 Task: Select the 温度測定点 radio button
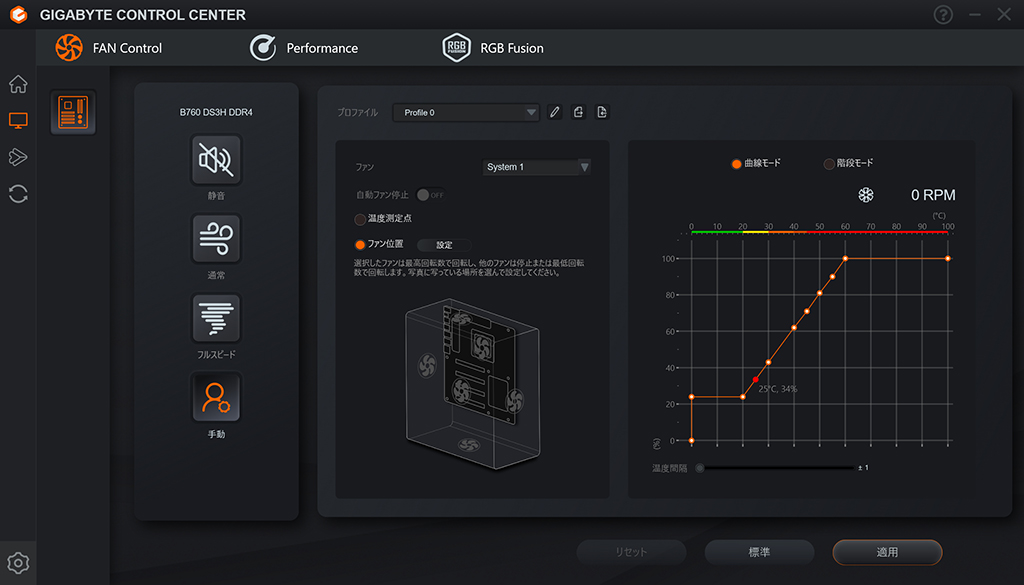[360, 219]
